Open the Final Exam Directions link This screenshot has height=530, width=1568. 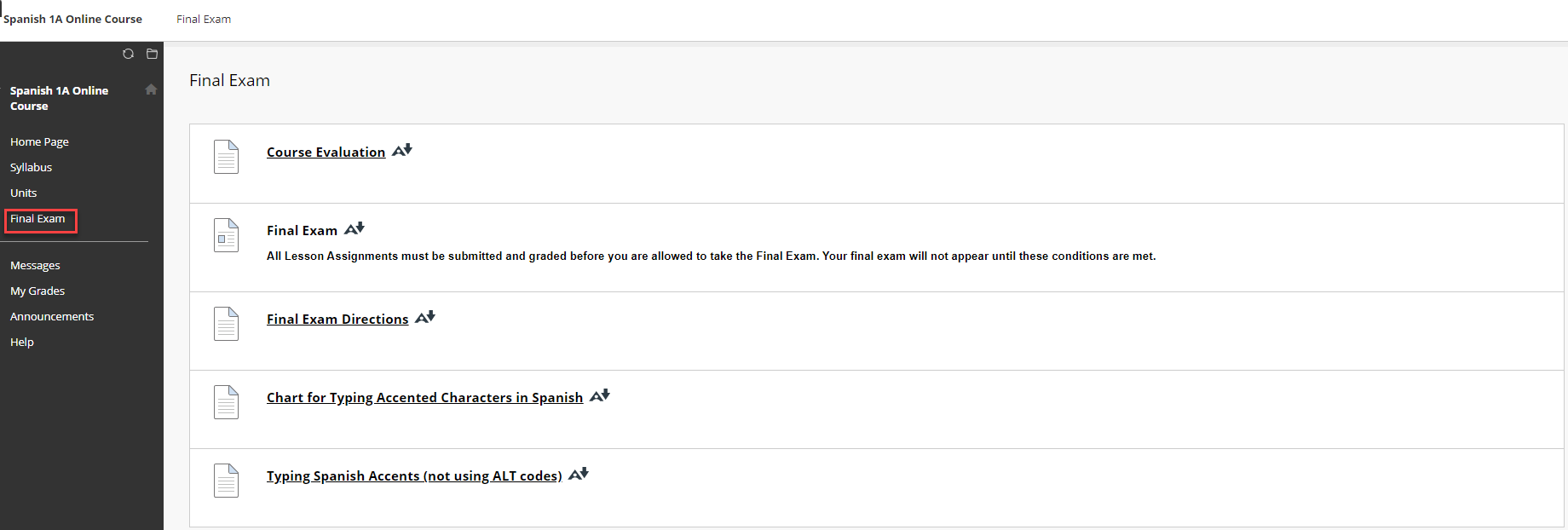point(337,319)
